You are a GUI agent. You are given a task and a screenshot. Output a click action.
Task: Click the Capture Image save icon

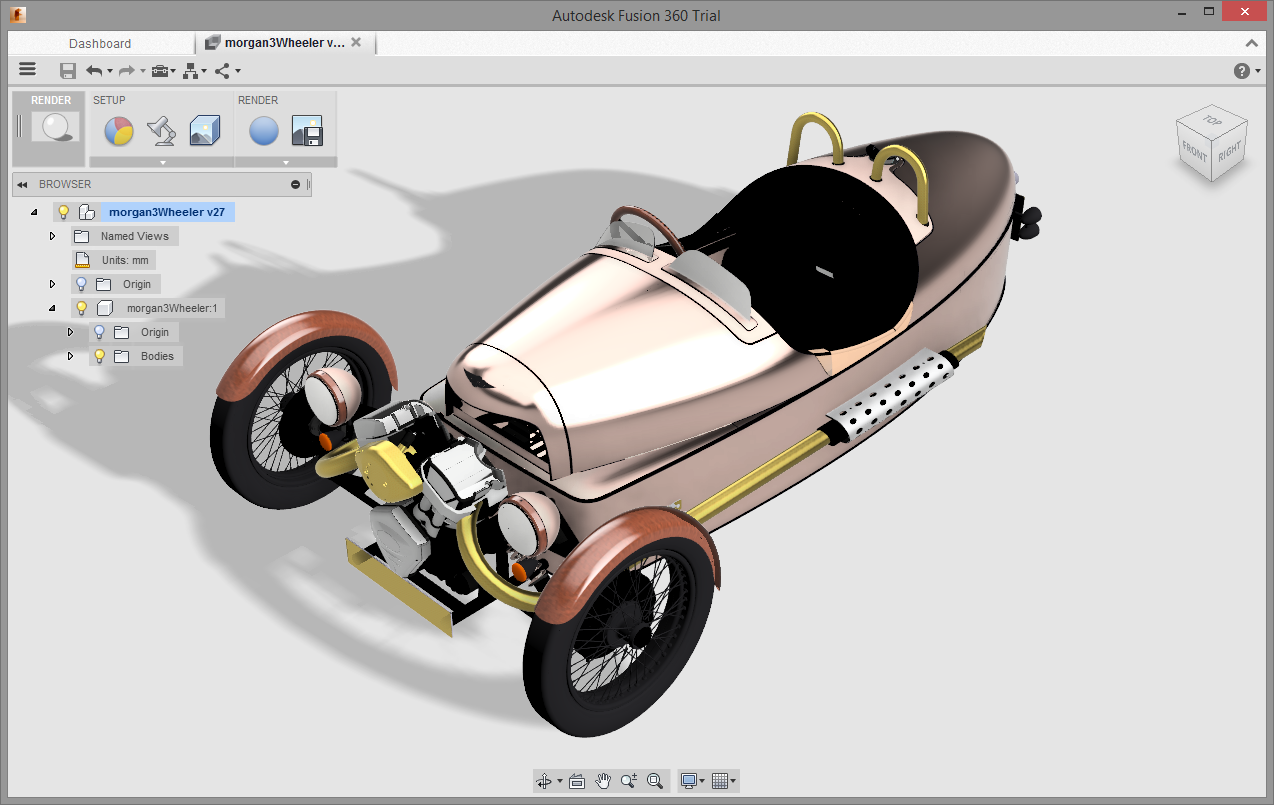306,131
